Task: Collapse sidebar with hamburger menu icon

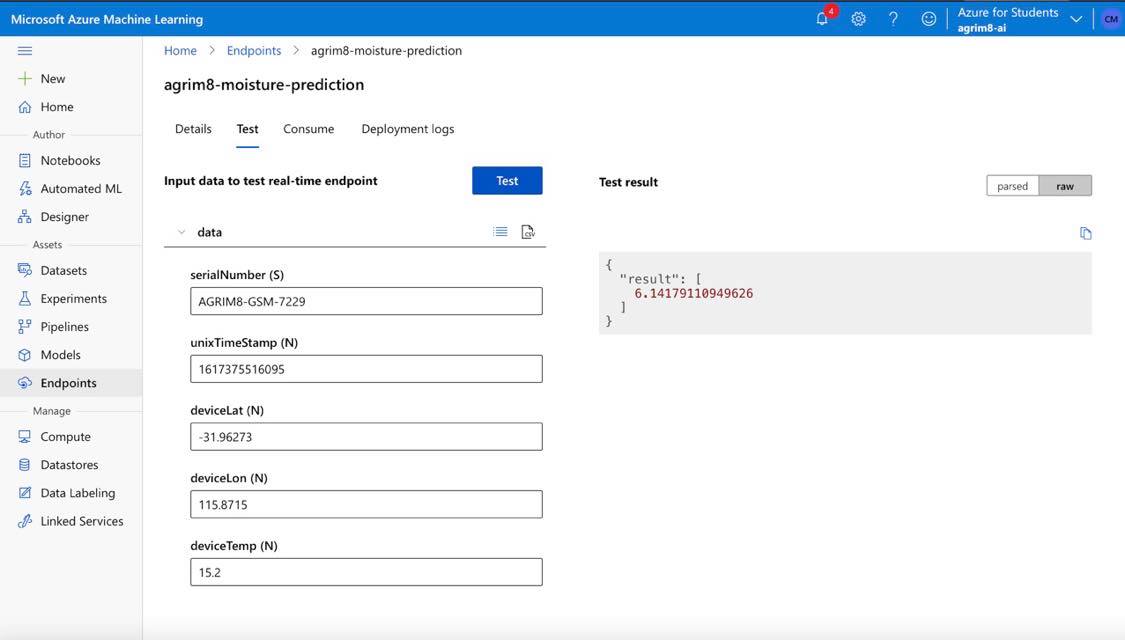Action: (25, 51)
